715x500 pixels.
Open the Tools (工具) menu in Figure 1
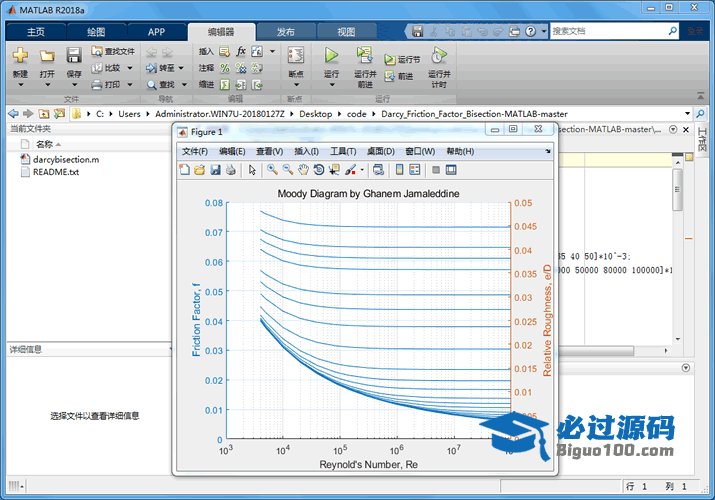343,151
